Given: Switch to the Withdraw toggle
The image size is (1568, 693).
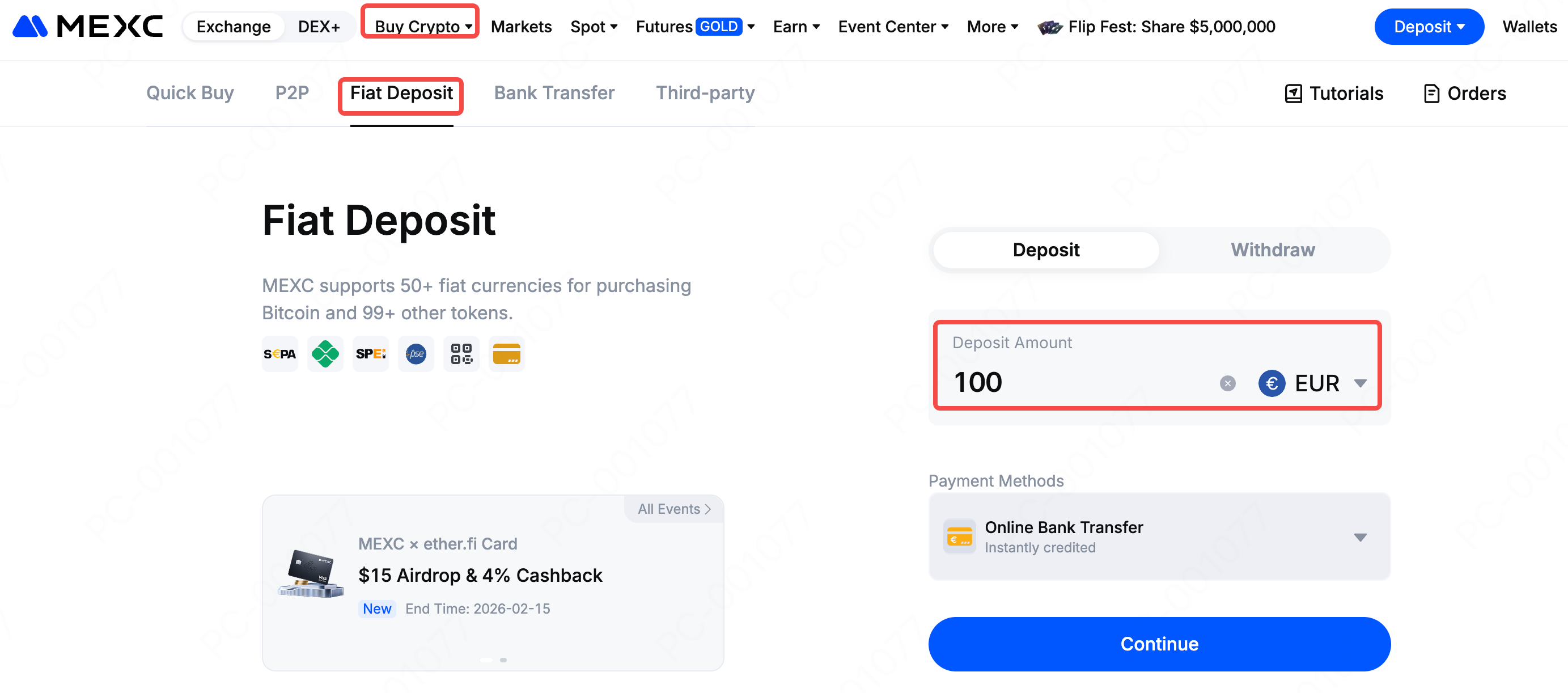Looking at the screenshot, I should tap(1272, 250).
